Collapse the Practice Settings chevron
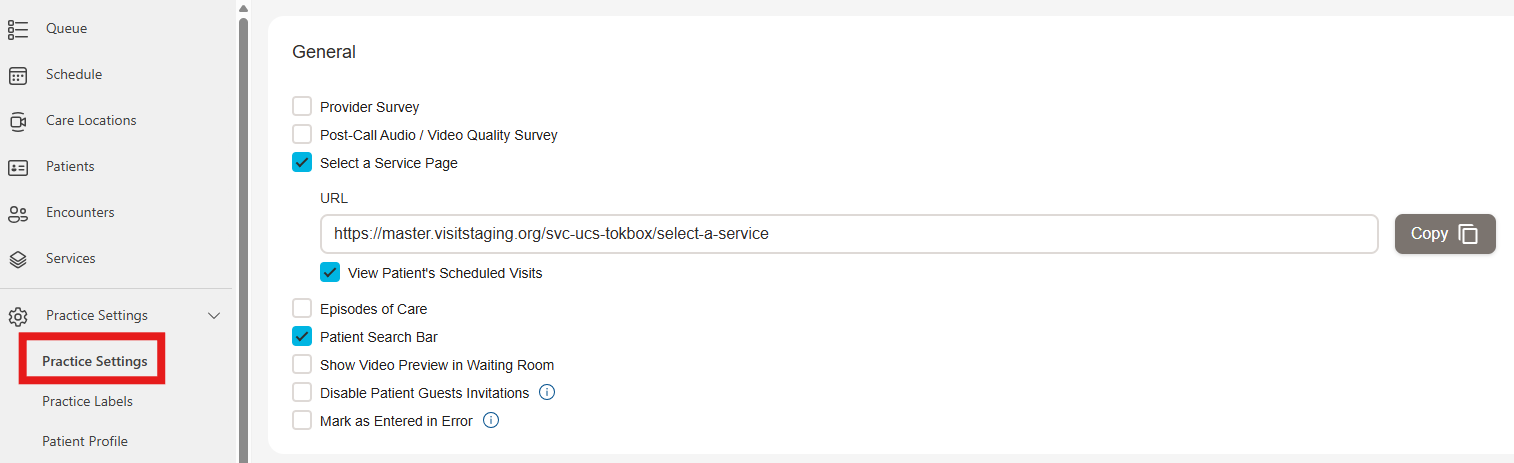This screenshot has width=1514, height=463. pos(213,316)
